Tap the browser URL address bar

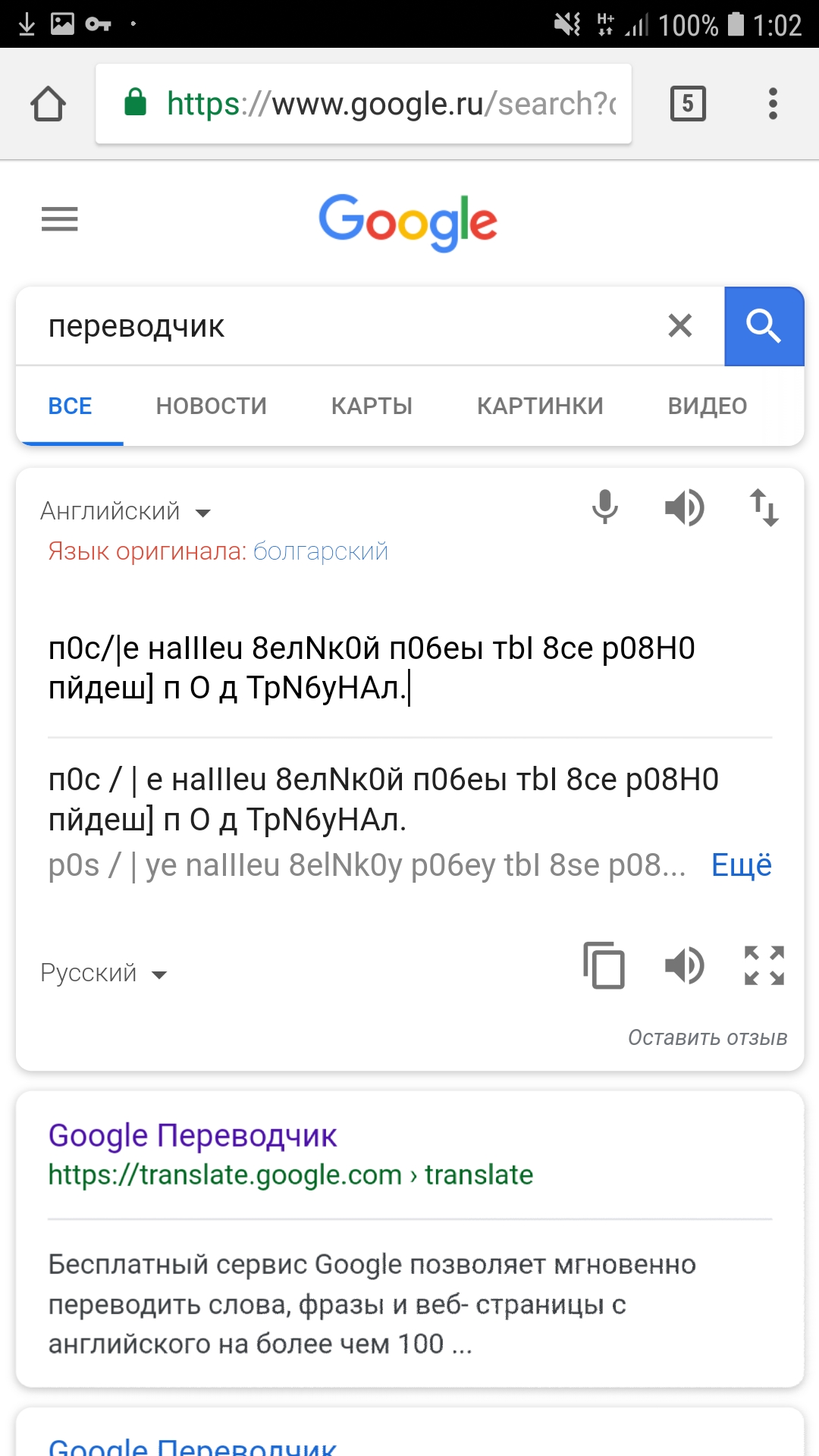point(364,104)
